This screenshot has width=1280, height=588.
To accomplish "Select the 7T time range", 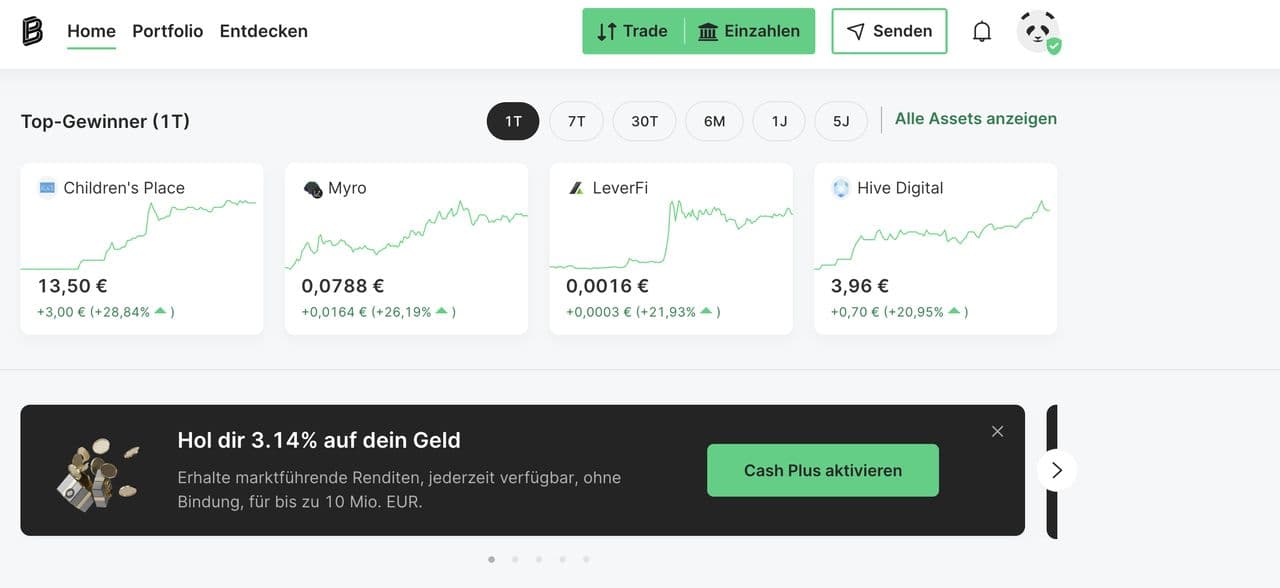I will (x=576, y=121).
